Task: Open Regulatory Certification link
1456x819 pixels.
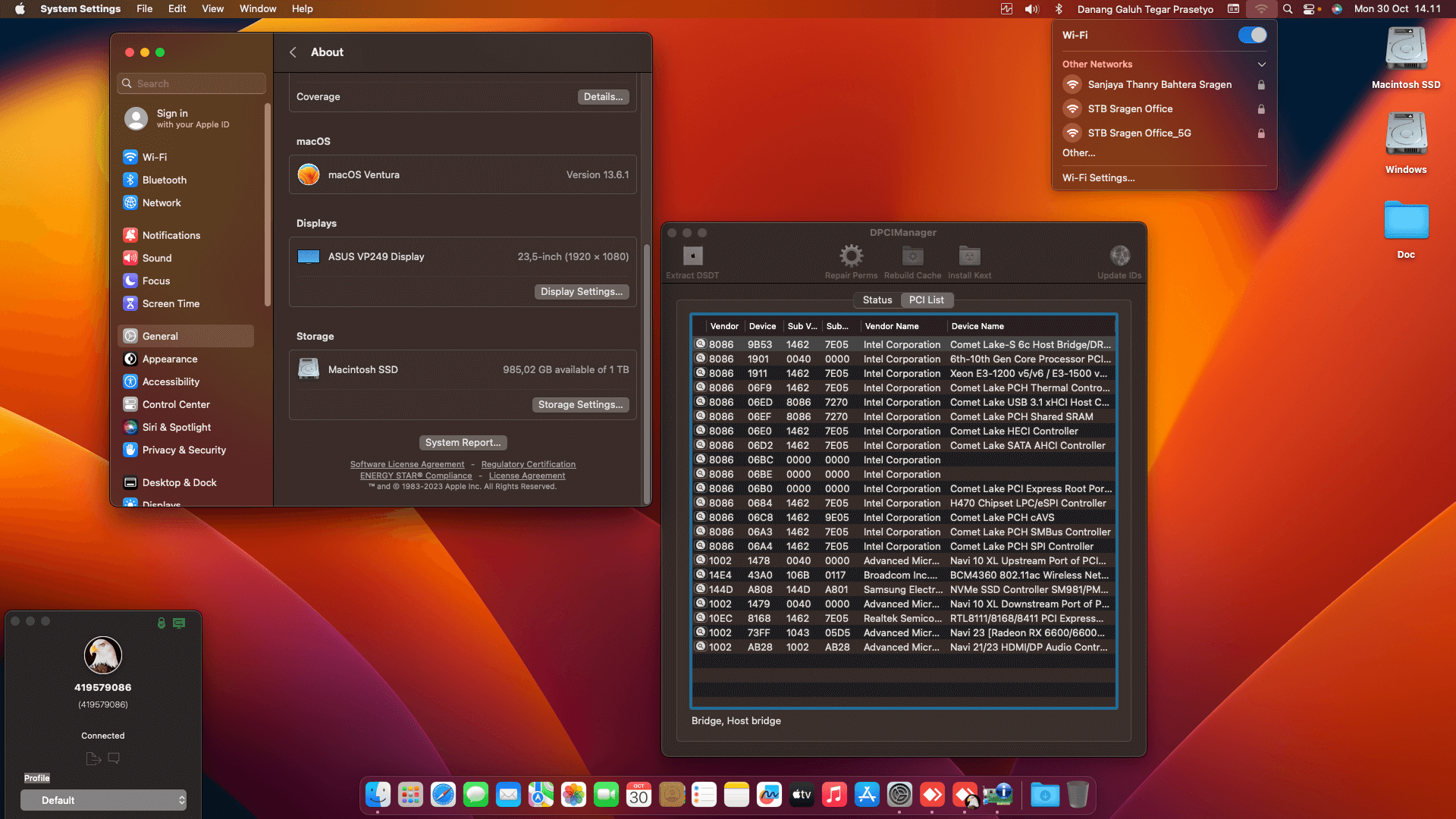Action: [x=529, y=465]
